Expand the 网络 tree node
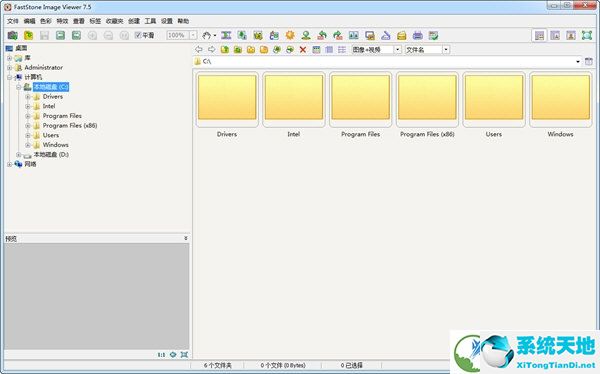The height and width of the screenshot is (374, 600). tap(10, 164)
